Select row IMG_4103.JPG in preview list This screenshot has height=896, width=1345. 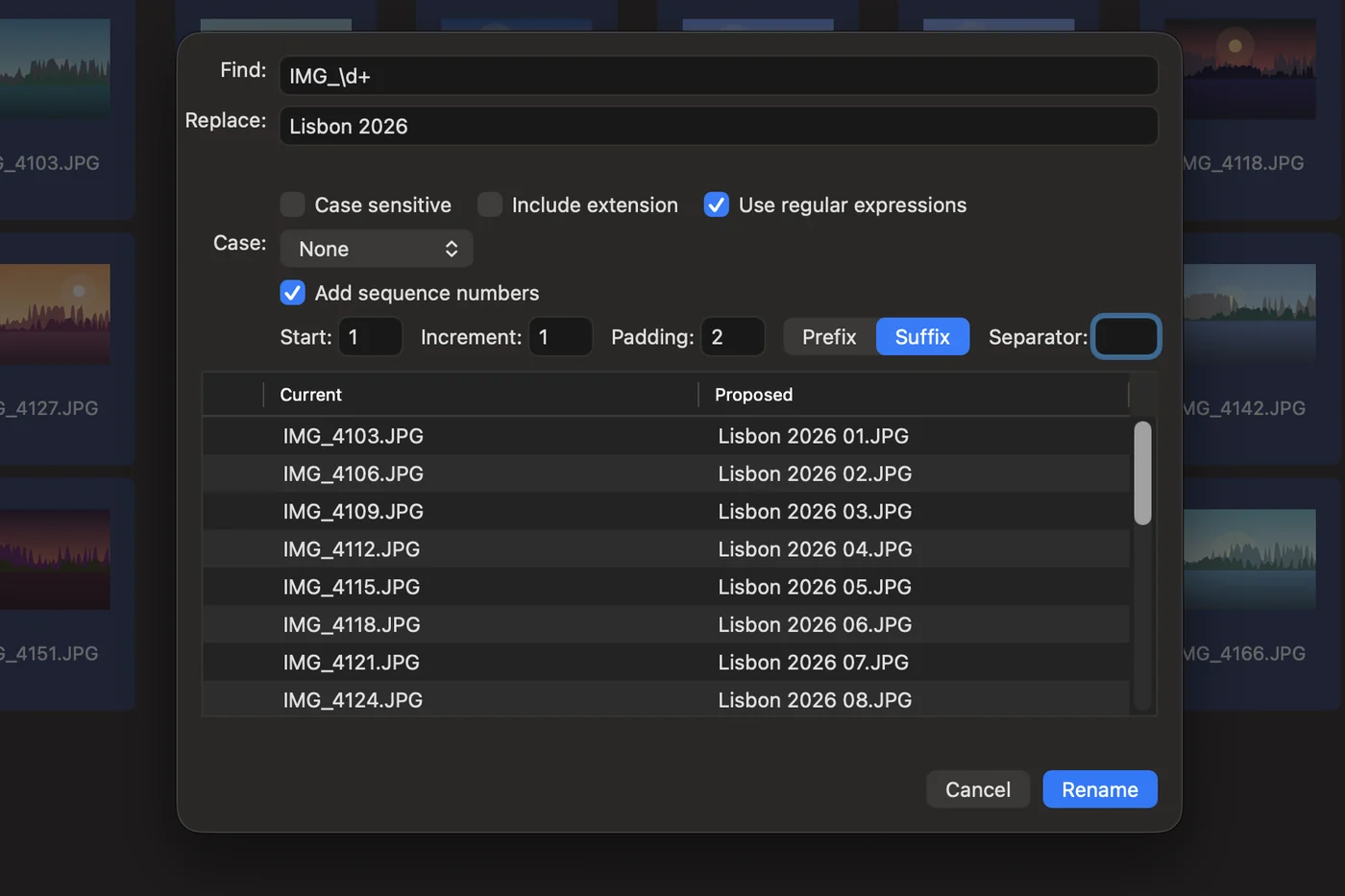point(667,436)
